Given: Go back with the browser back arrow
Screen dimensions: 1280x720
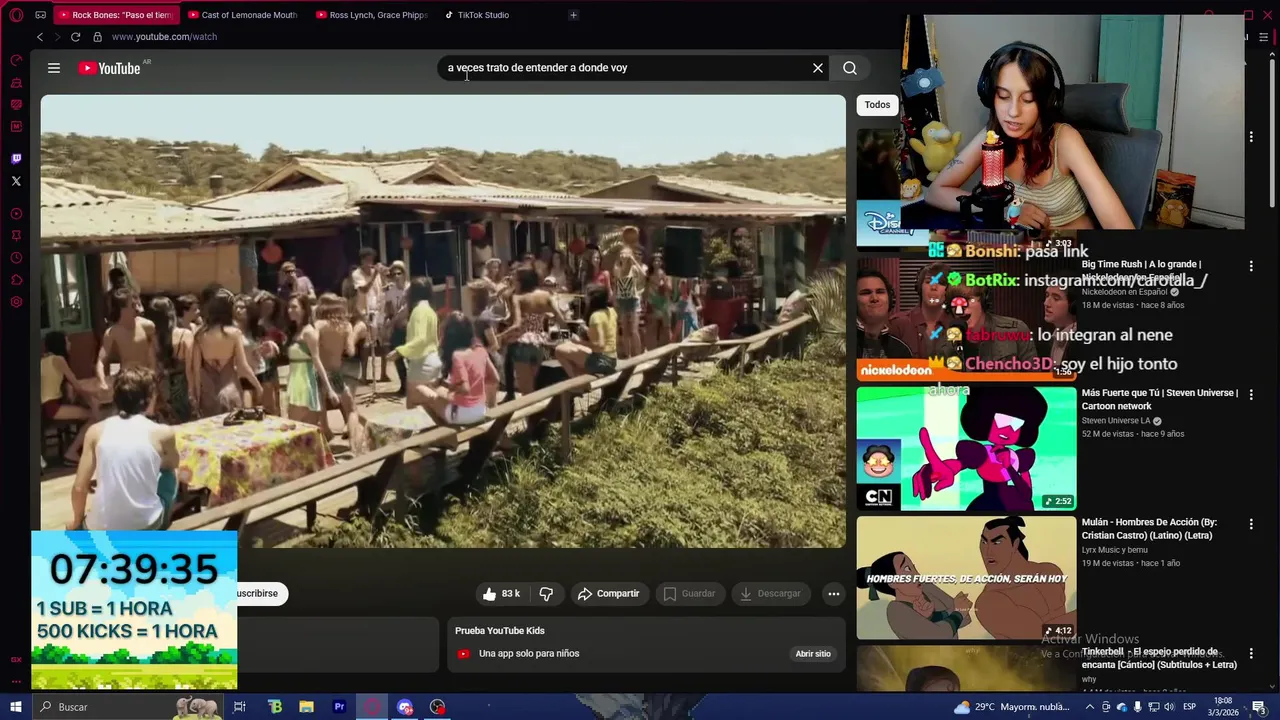Looking at the screenshot, I should pos(40,37).
